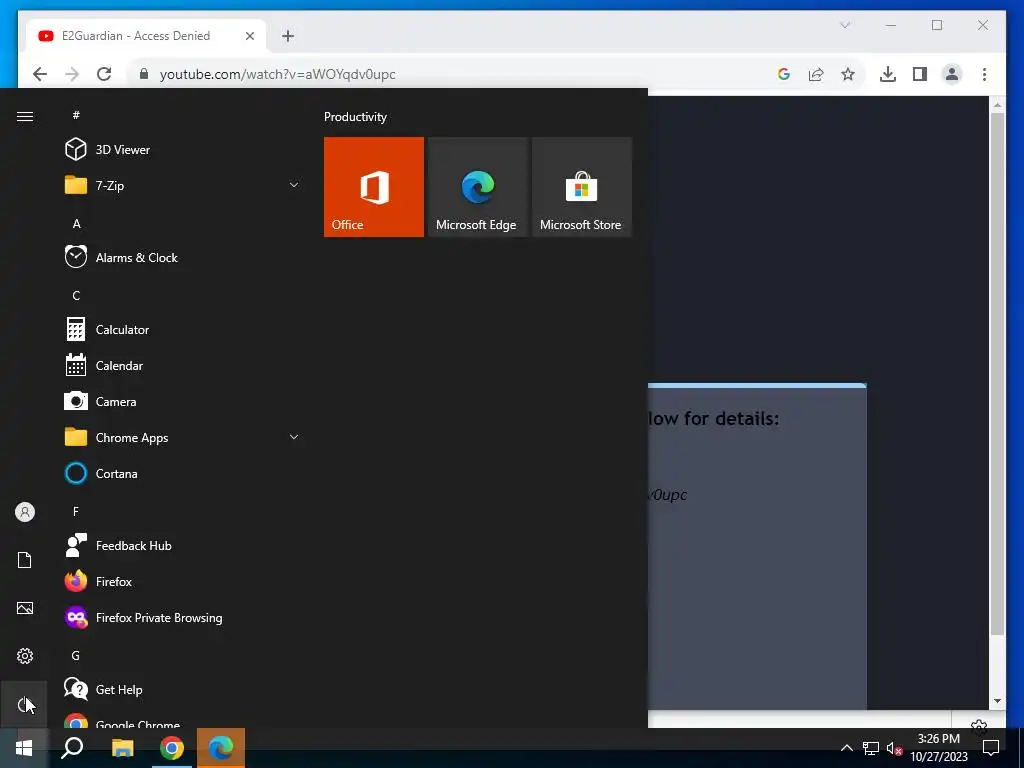The image size is (1024, 768).
Task: Jump to the letter A app group
Action: (x=76, y=224)
